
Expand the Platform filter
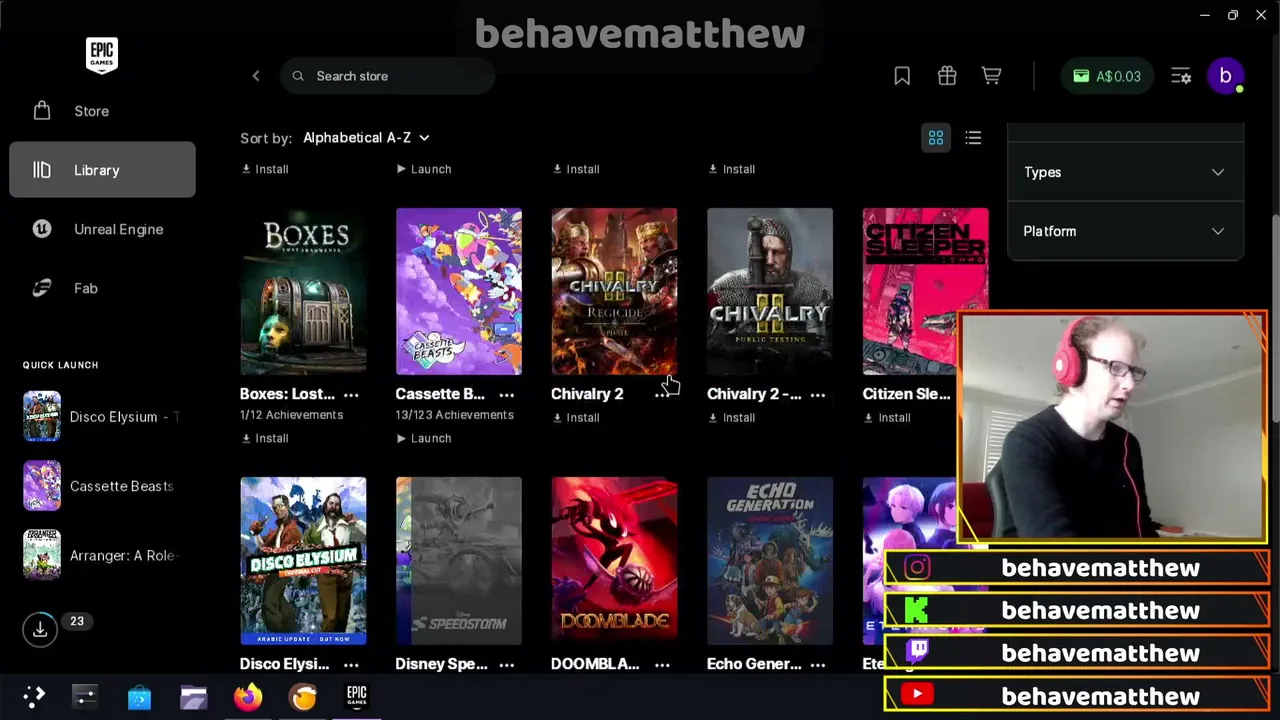click(1124, 231)
